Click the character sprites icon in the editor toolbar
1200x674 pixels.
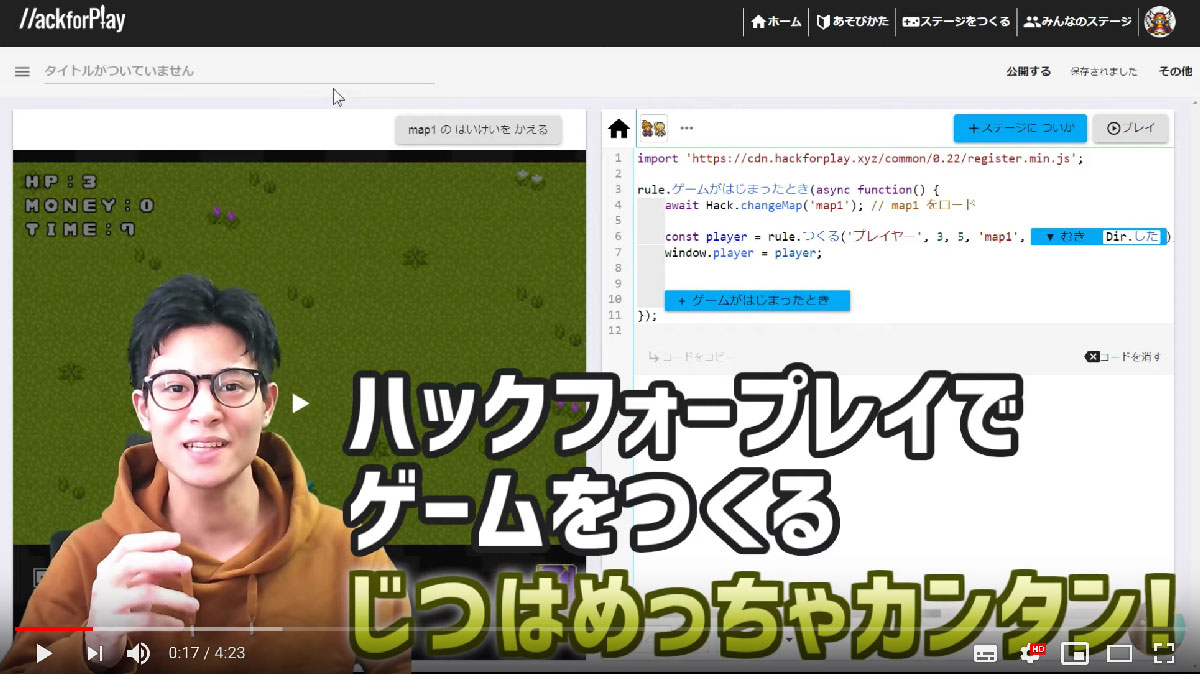click(654, 127)
